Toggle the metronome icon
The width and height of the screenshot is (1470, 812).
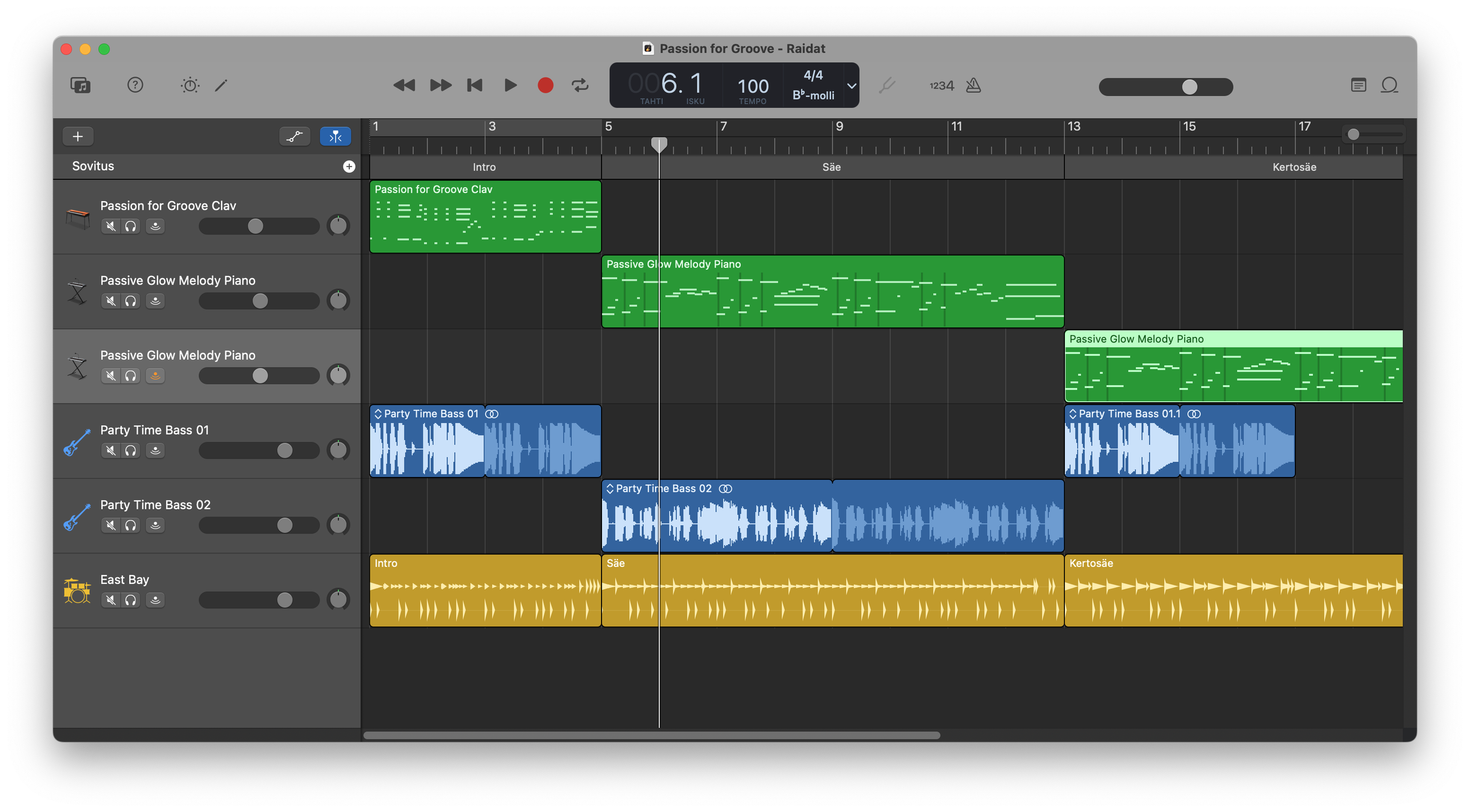[x=974, y=86]
